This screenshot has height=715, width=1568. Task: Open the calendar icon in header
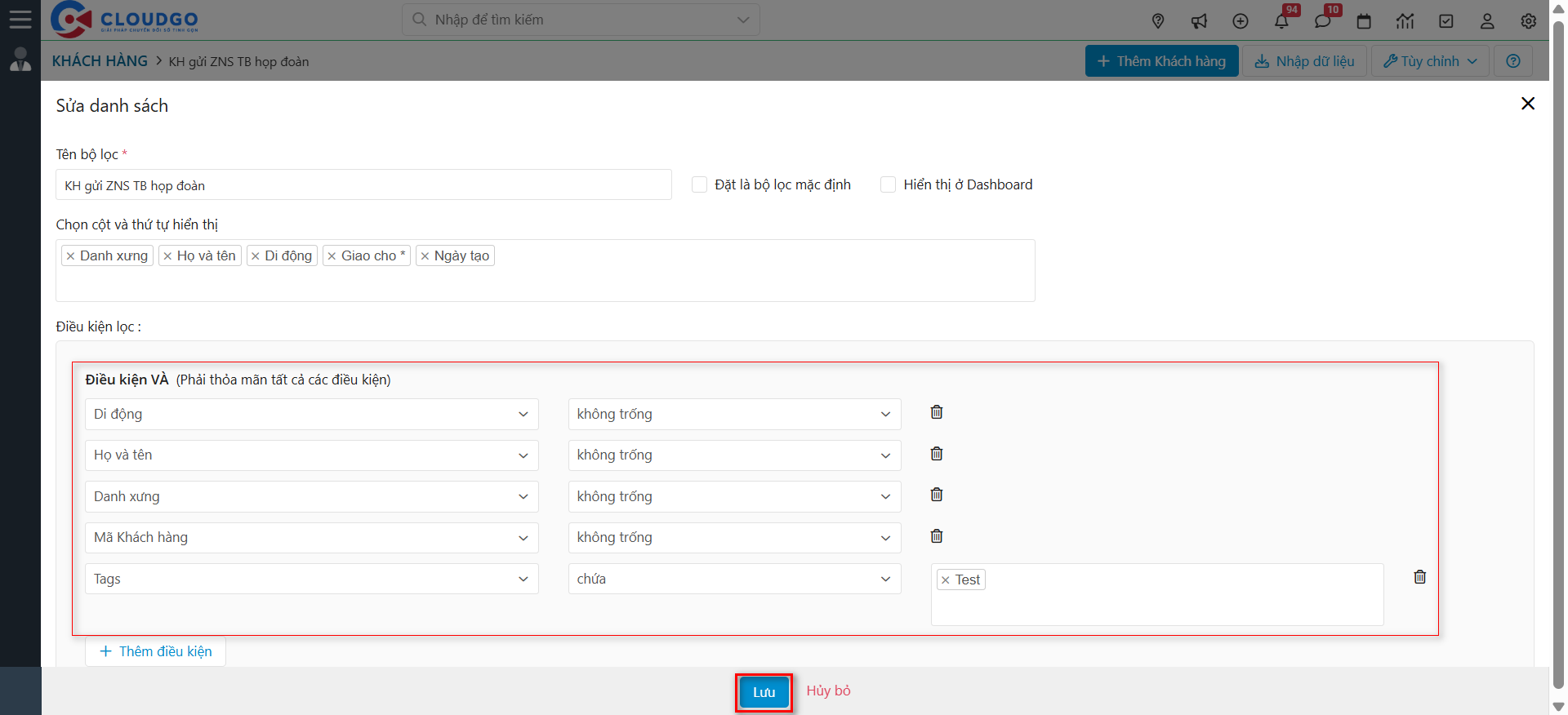tap(1364, 21)
